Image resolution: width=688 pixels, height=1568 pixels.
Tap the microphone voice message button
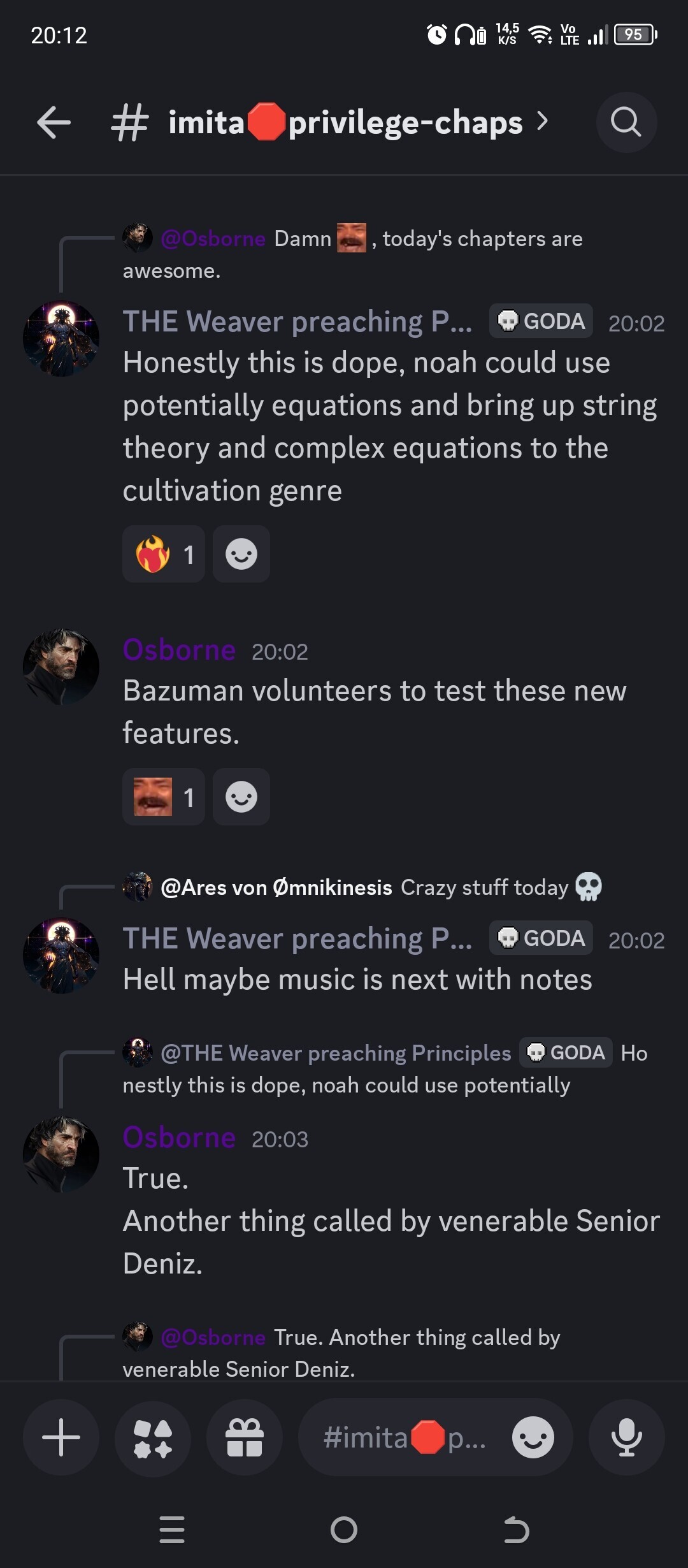click(626, 1437)
